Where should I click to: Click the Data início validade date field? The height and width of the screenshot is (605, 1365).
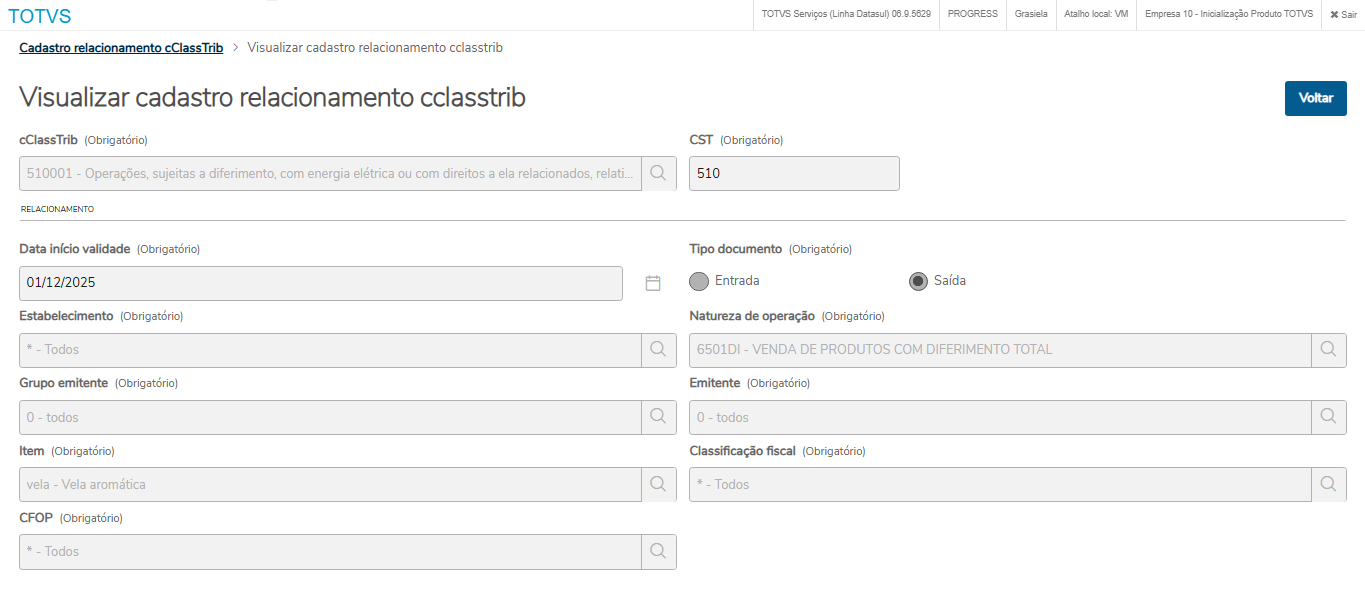[321, 283]
